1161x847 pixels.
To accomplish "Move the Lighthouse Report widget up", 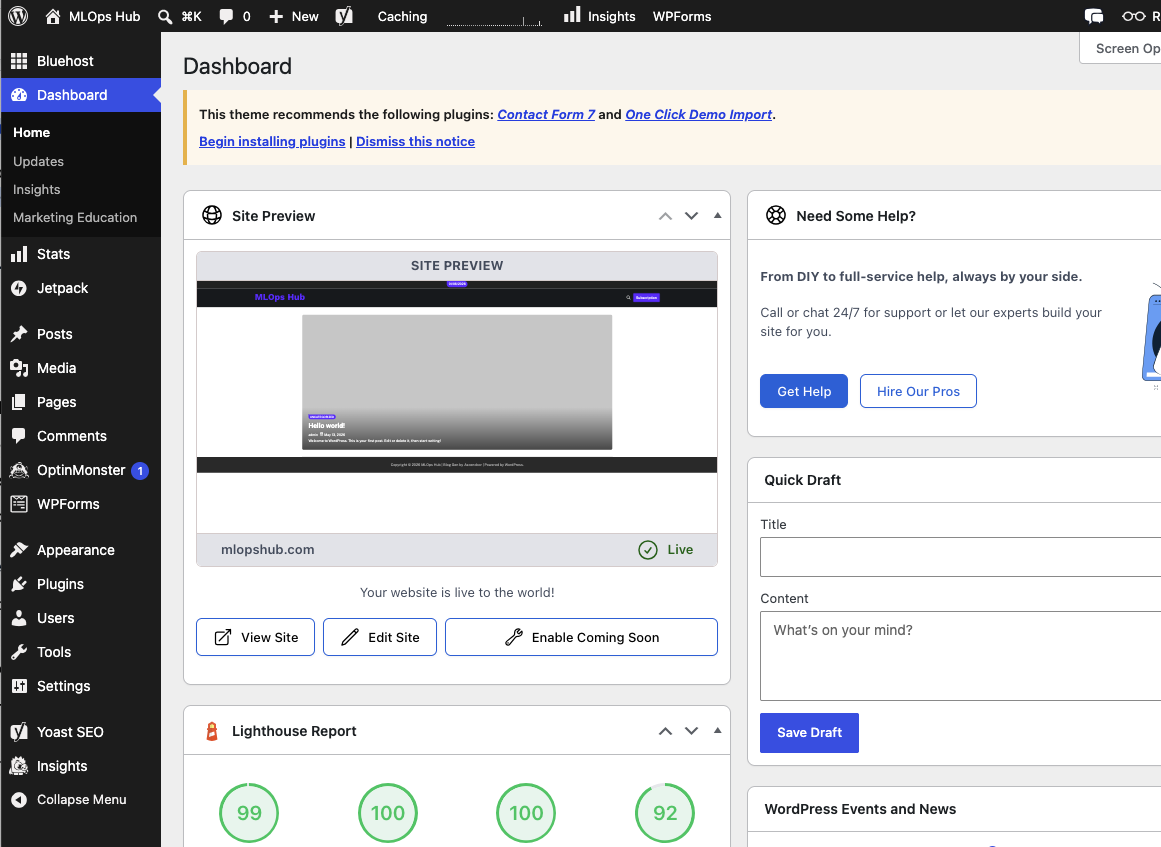I will 666,732.
